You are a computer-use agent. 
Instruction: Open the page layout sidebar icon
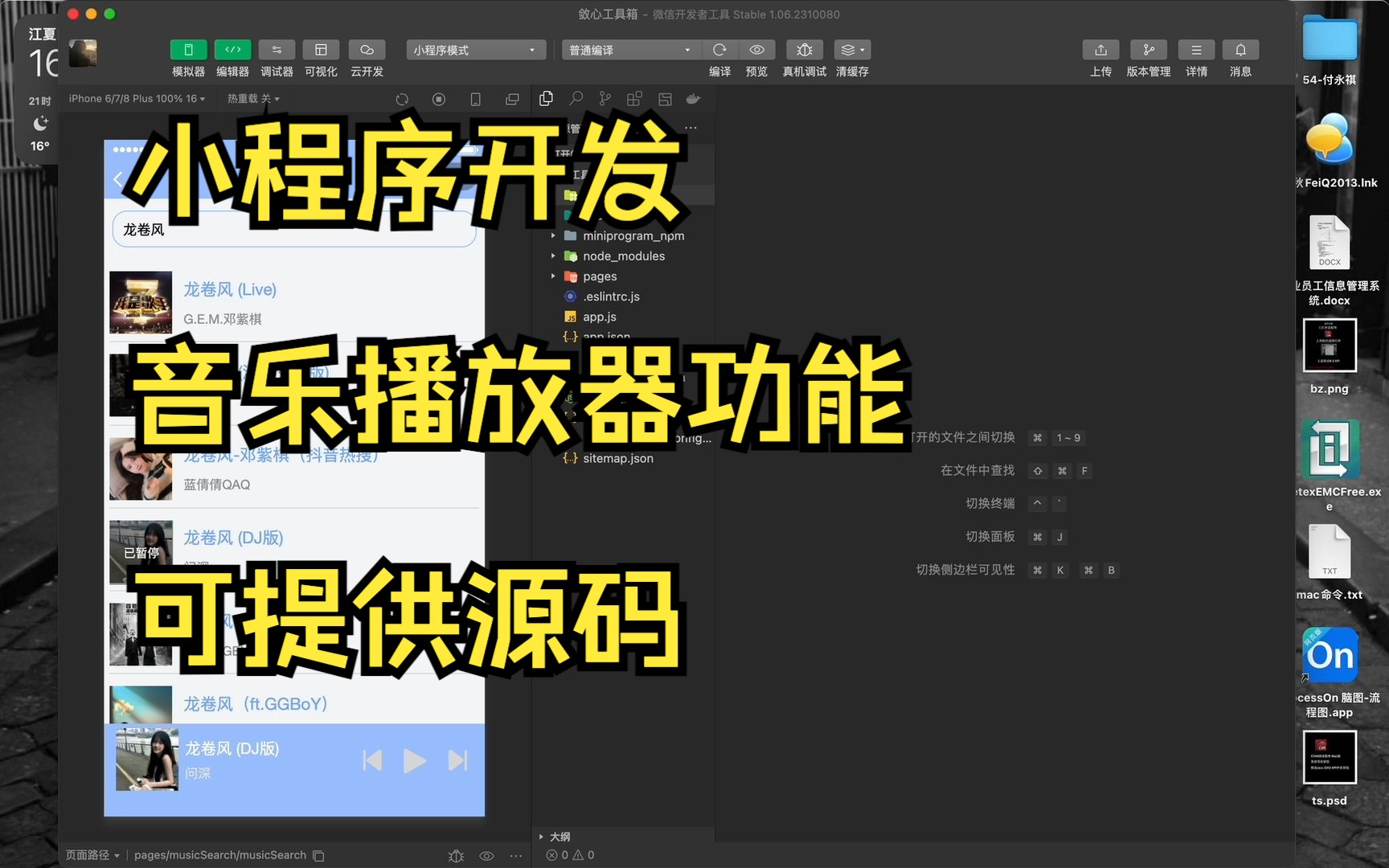pyautogui.click(x=665, y=98)
